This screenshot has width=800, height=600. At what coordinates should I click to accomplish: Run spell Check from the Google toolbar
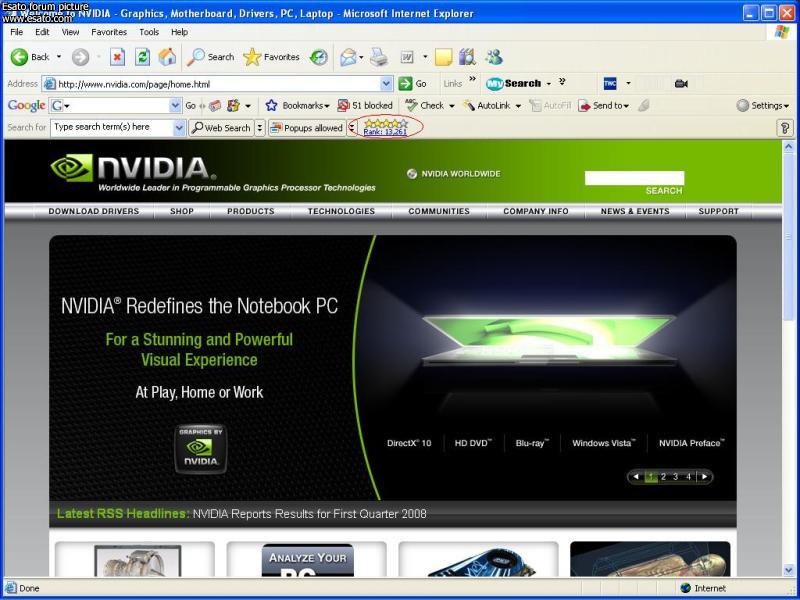pos(425,106)
